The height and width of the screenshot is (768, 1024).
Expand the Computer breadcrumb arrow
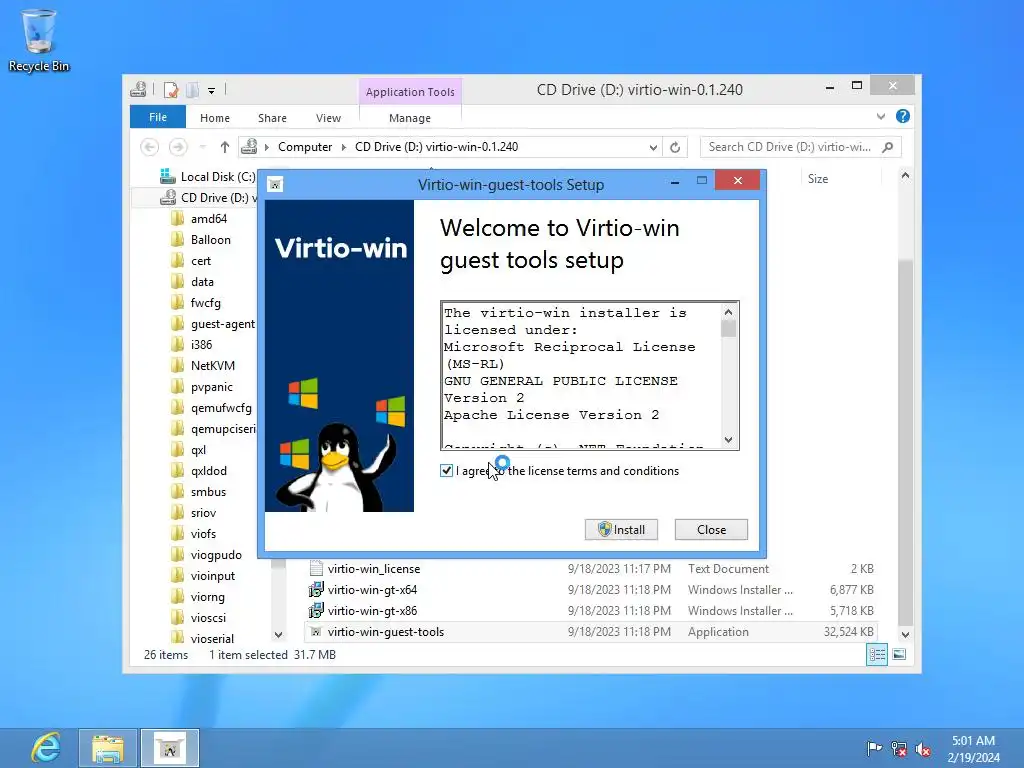[344, 147]
